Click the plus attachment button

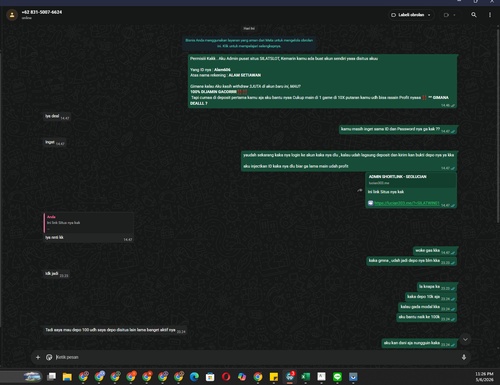click(38, 357)
